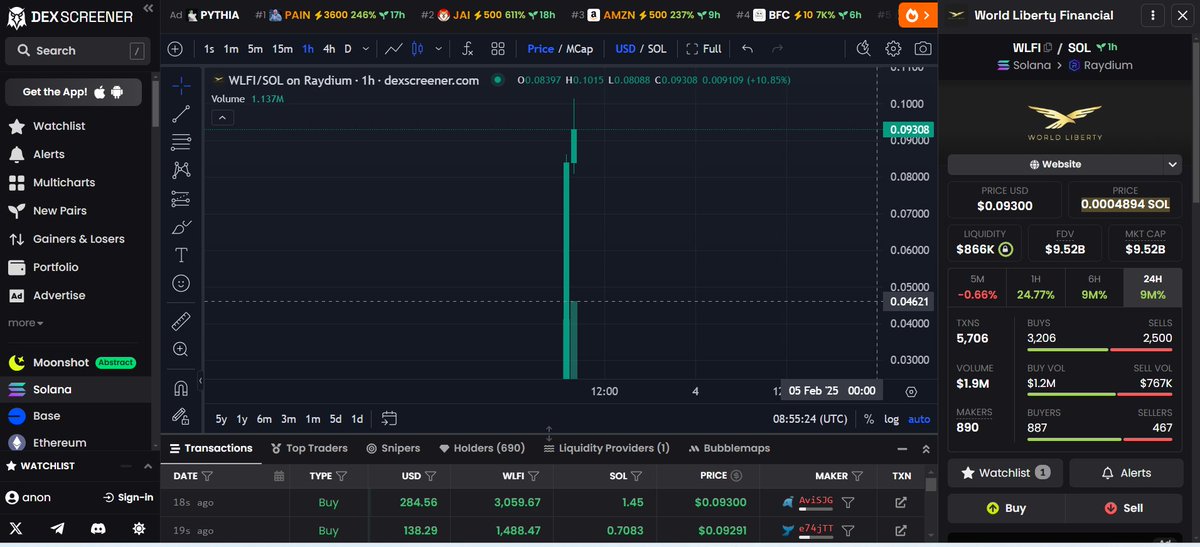Switch to the Top Traders tab
The height and width of the screenshot is (547, 1200).
pos(310,448)
